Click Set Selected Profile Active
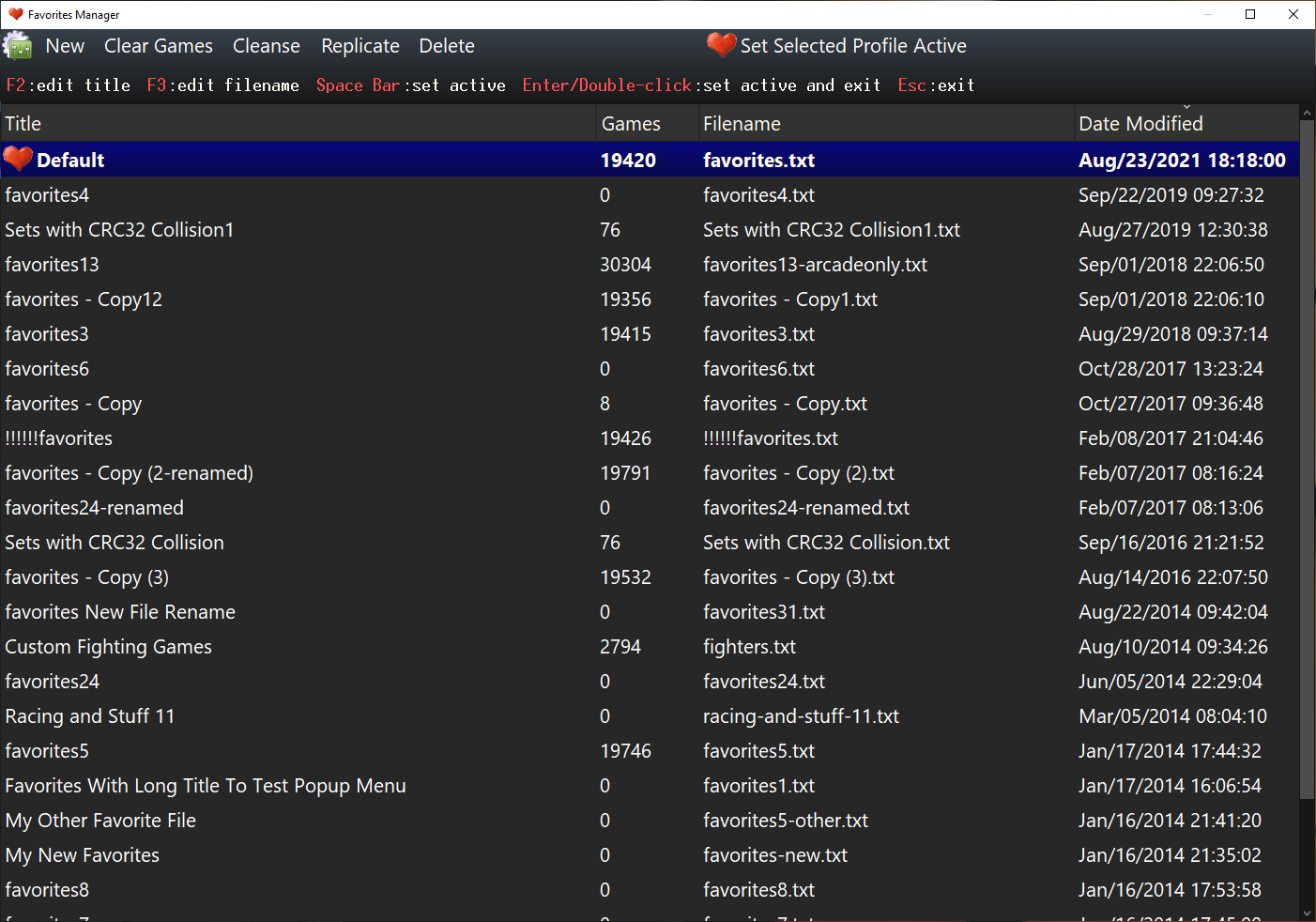This screenshot has width=1316, height=922. pyautogui.click(x=852, y=46)
